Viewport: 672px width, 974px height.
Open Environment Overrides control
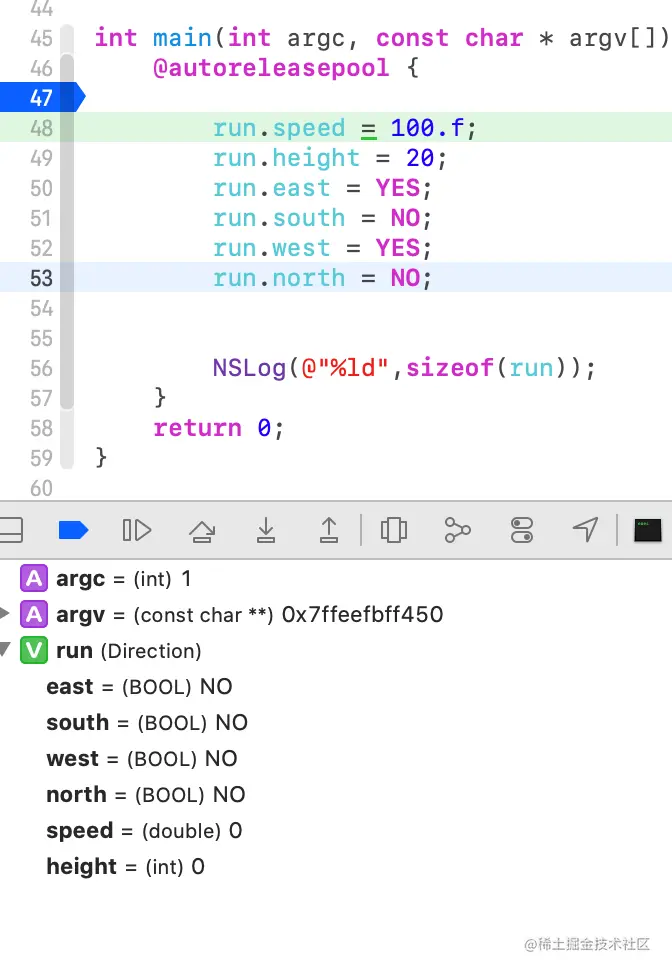pos(522,531)
